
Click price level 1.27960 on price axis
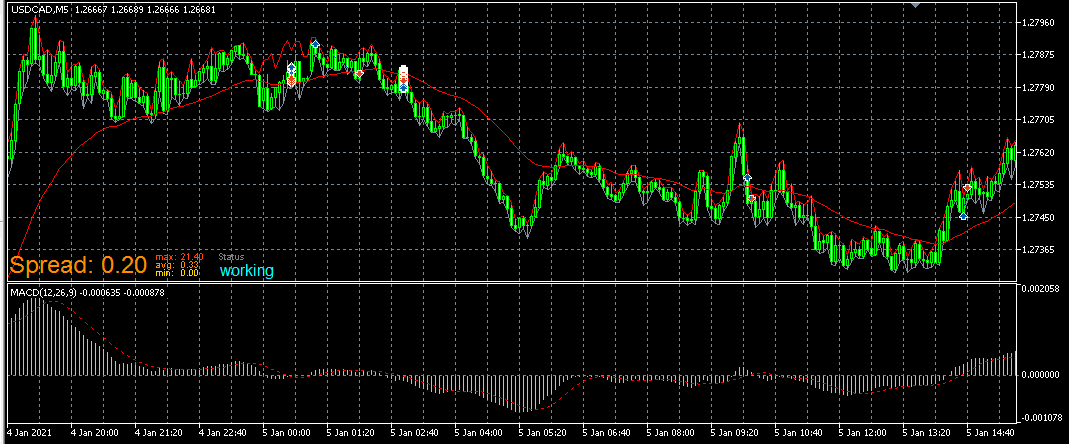click(x=1039, y=23)
